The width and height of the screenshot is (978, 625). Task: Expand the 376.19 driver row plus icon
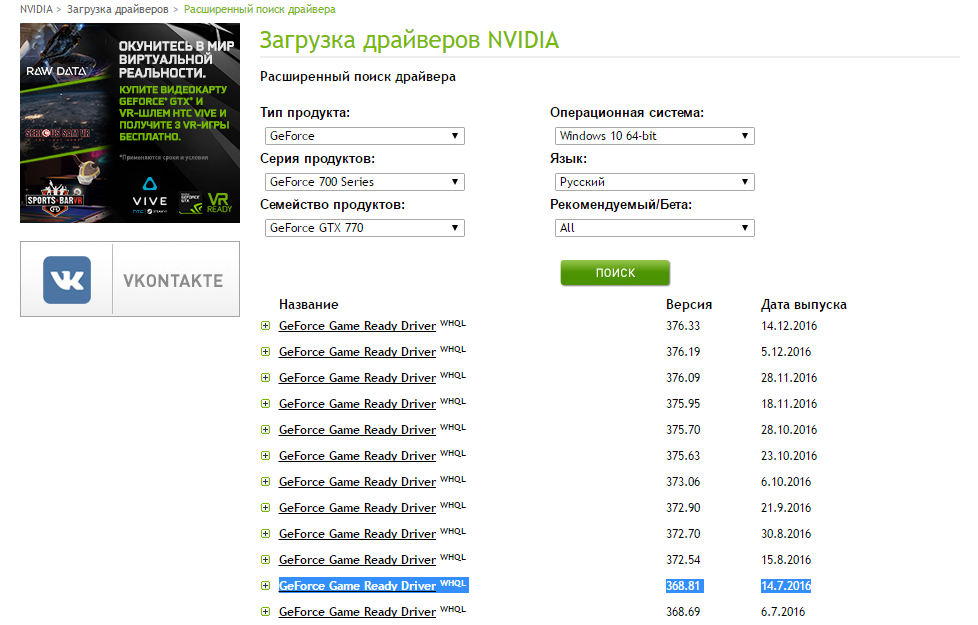tap(266, 352)
